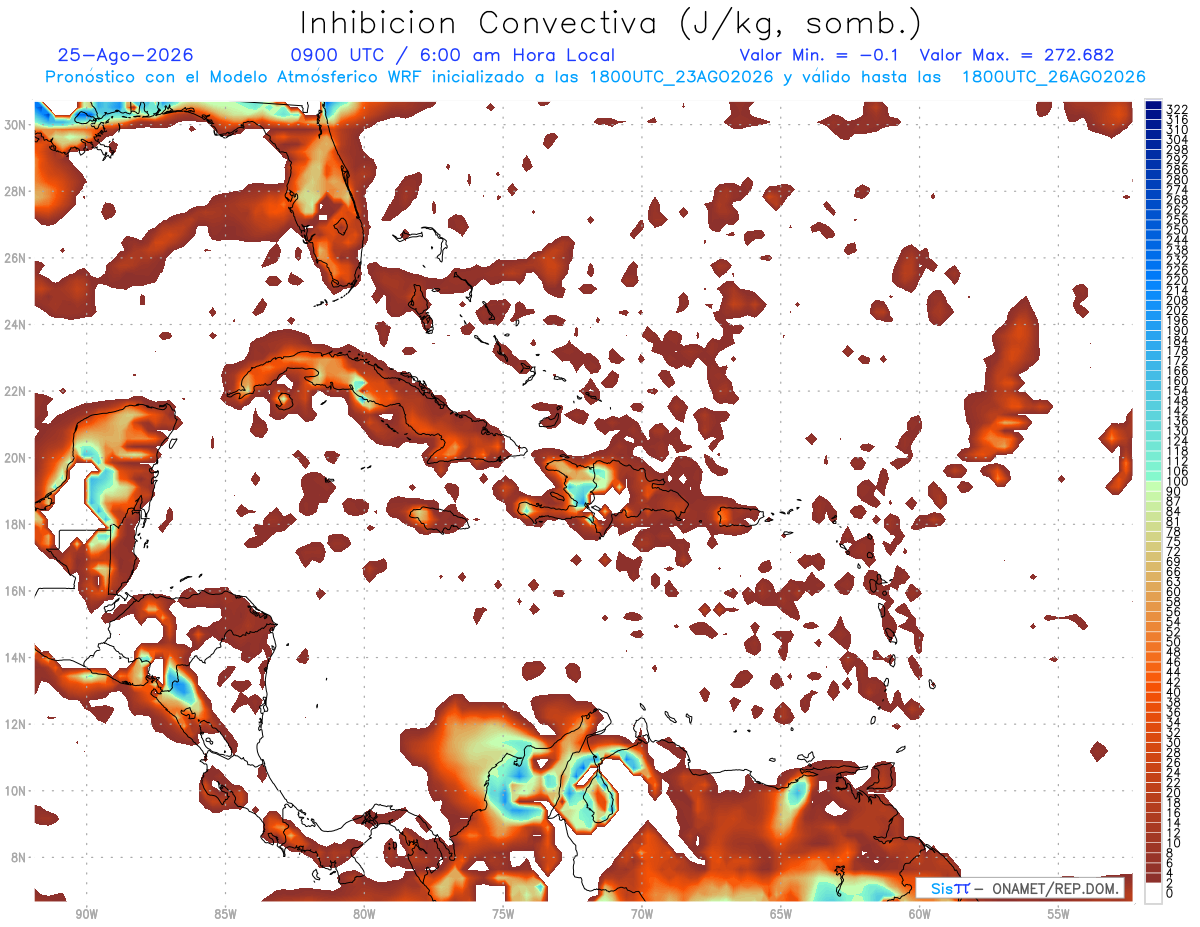Image resolution: width=1200 pixels, height=927 pixels.
Task: Click the 16N latitude label
Action: point(15,591)
